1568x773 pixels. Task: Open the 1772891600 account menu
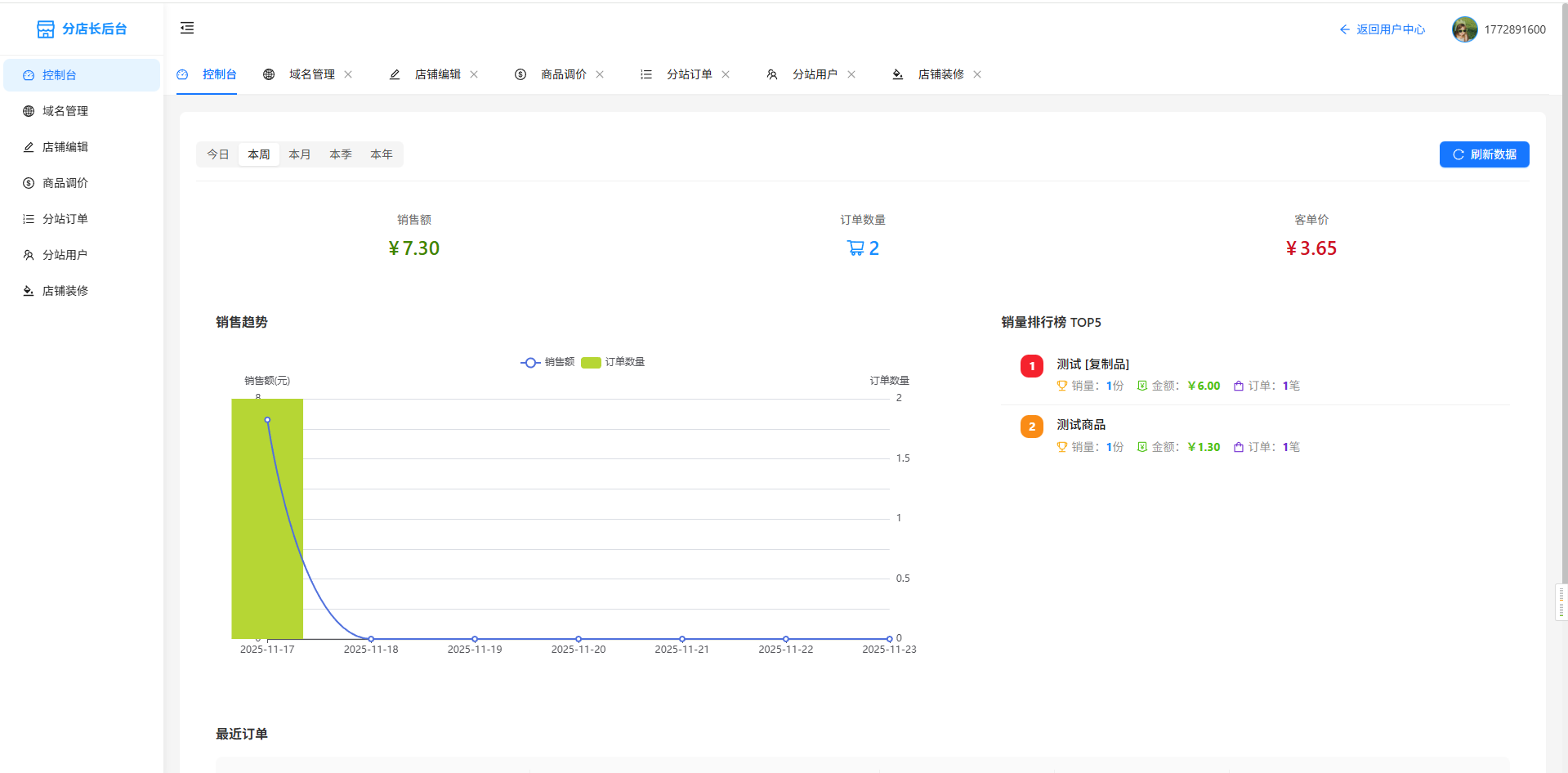1514,29
